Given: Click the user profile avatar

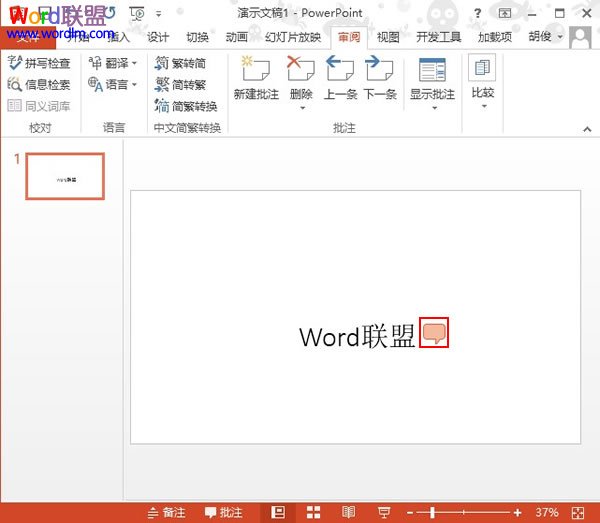Looking at the screenshot, I should [580, 37].
